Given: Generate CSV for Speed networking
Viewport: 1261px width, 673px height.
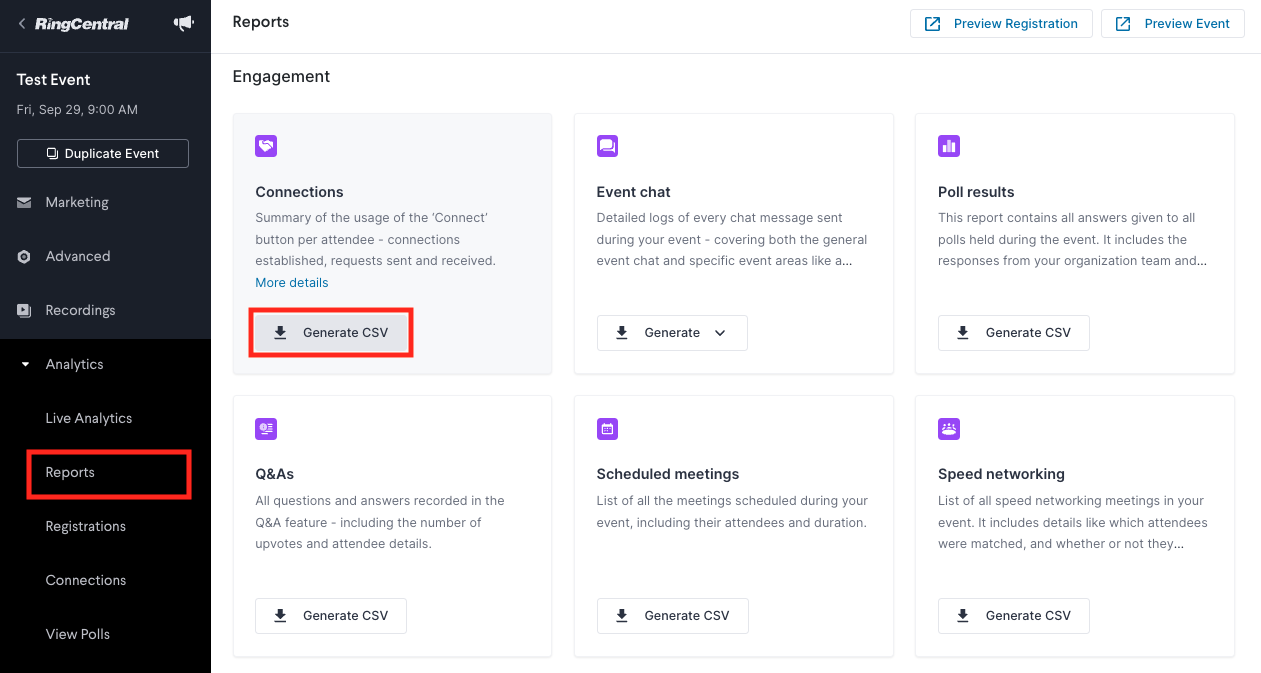Looking at the screenshot, I should 1014,616.
